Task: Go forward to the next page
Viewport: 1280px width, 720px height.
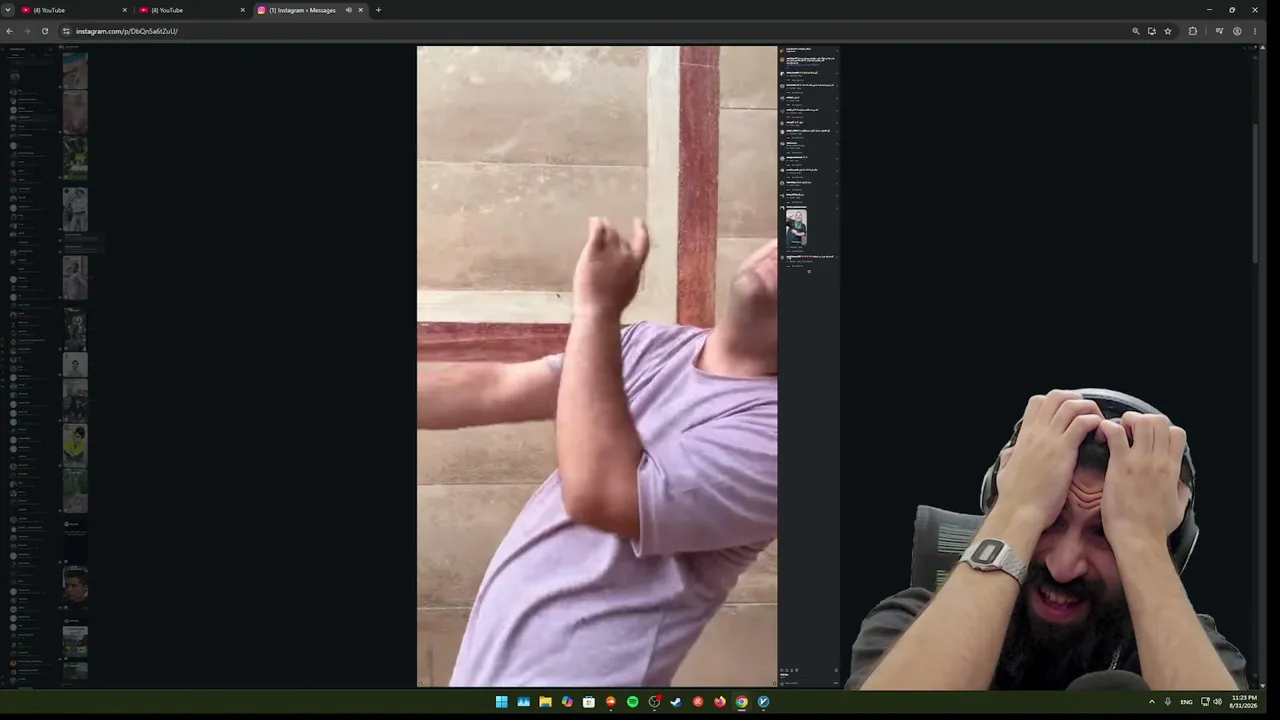Action: coord(27,31)
